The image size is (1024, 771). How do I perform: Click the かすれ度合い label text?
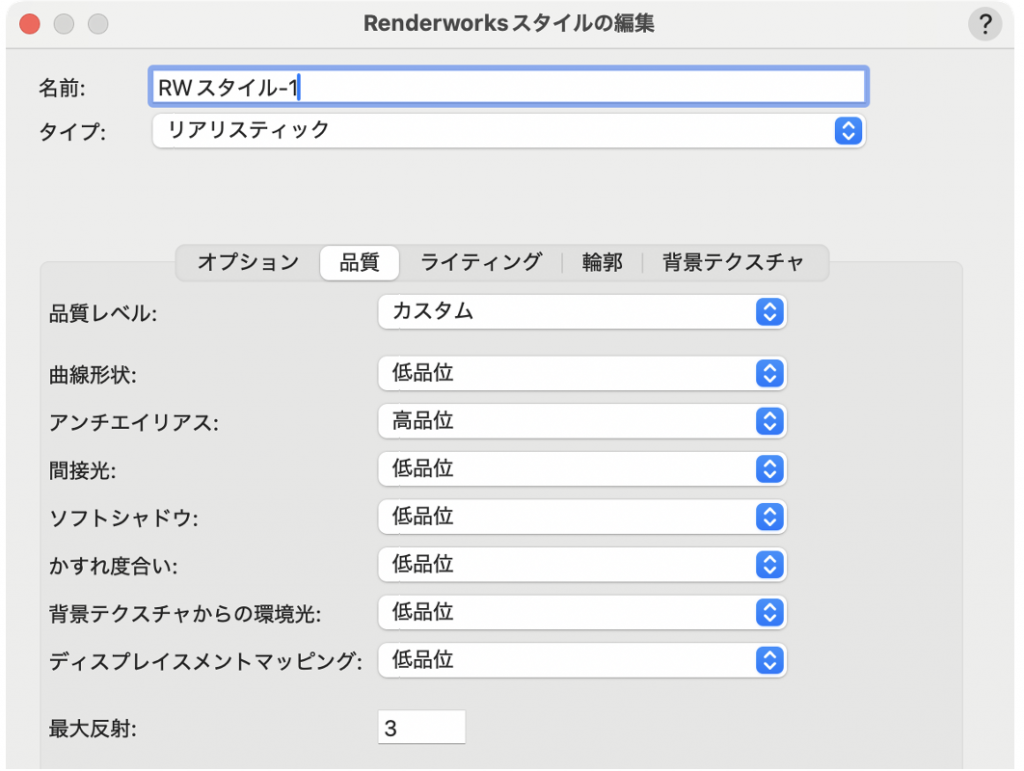[x=114, y=567]
